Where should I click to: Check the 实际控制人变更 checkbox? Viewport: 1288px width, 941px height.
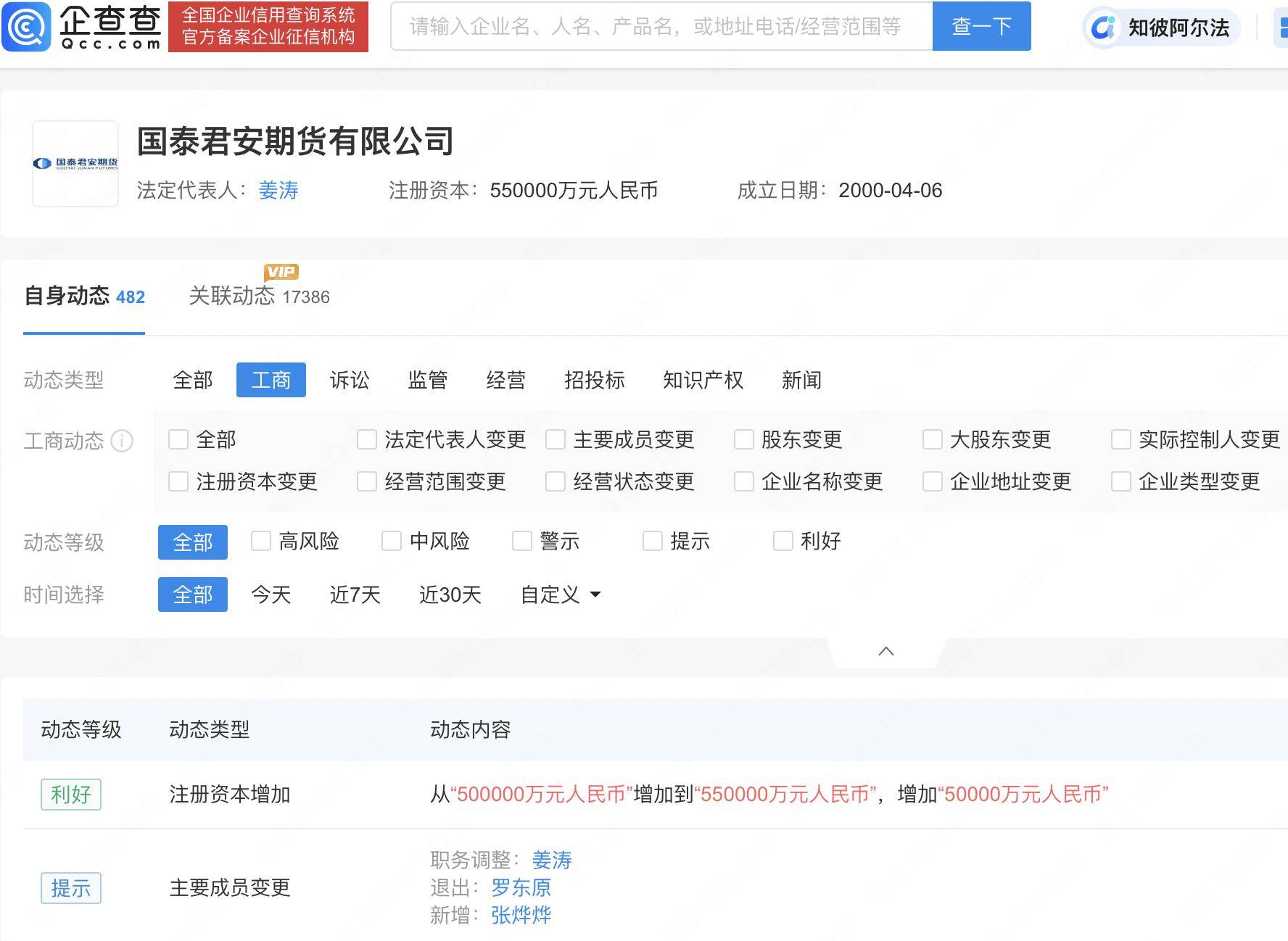[1121, 439]
